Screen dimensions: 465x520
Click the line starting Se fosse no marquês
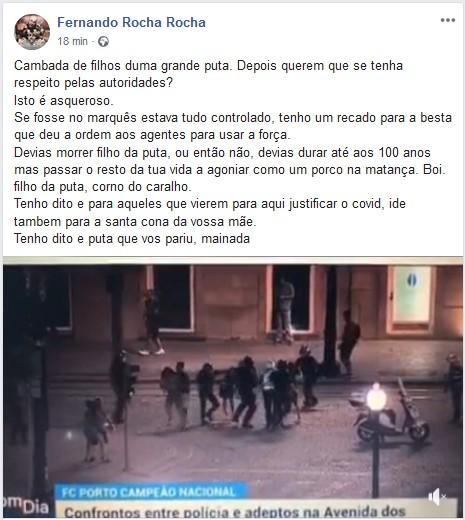click(233, 118)
